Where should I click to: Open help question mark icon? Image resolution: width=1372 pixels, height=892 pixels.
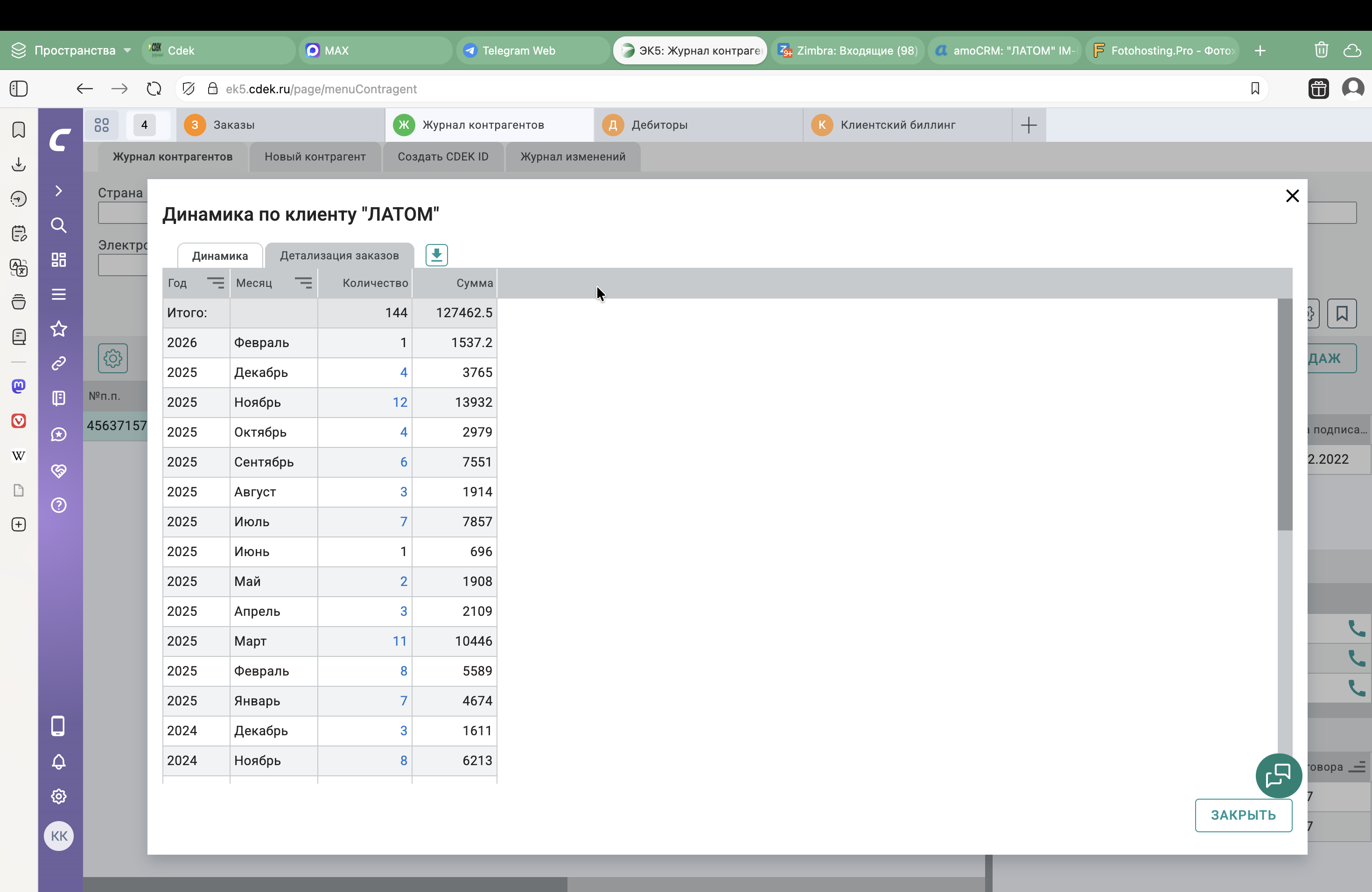pyautogui.click(x=59, y=505)
